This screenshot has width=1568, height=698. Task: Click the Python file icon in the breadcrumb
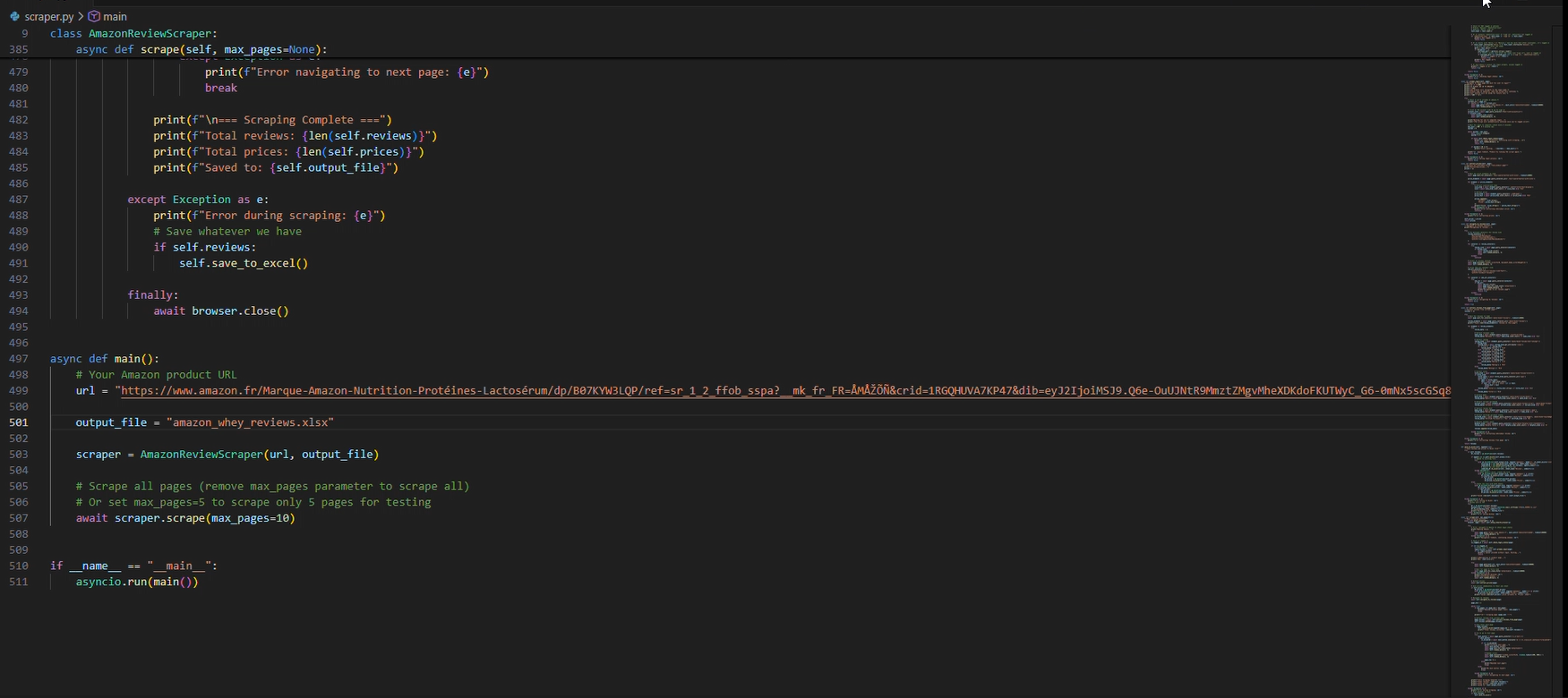coord(14,16)
